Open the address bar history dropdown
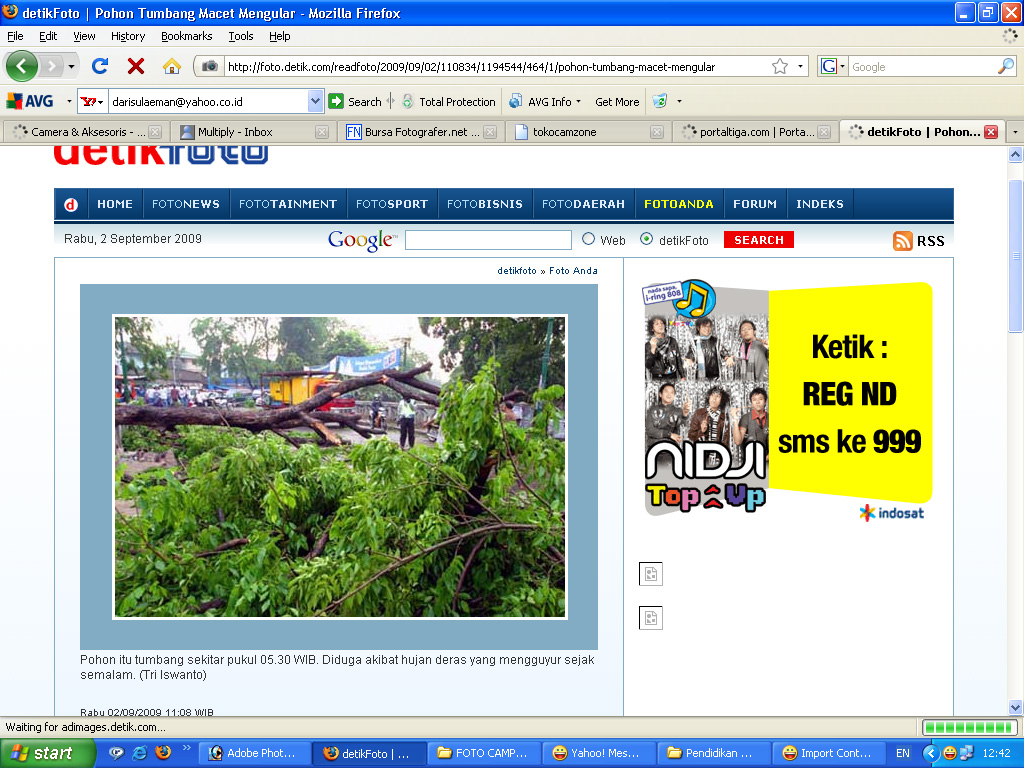Viewport: 1024px width, 768px height. click(x=801, y=67)
